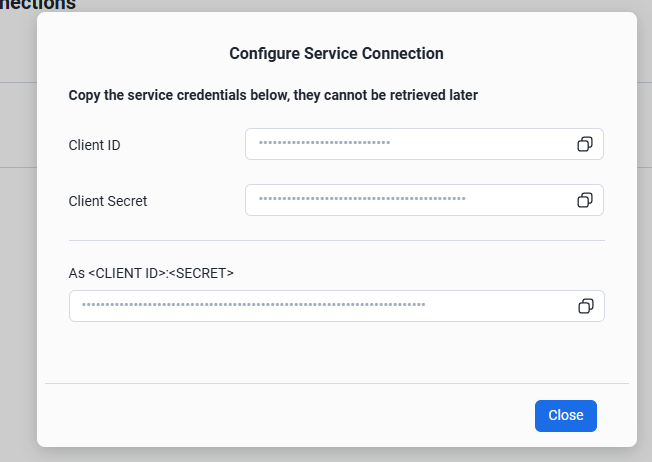Copy the combined CLIENT ID:SECRET string
The width and height of the screenshot is (652, 462).
[586, 306]
